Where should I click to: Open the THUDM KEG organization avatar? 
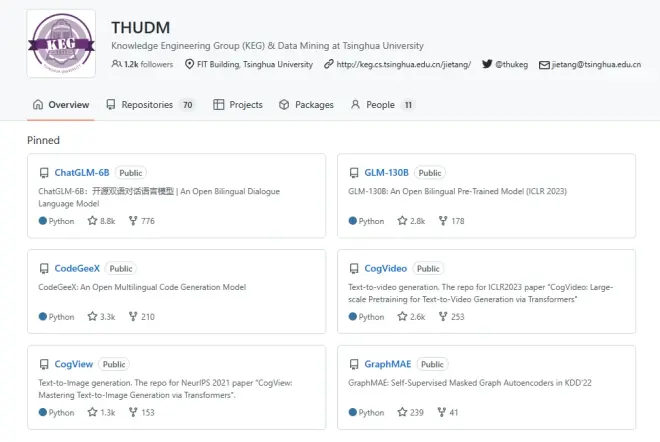click(61, 44)
